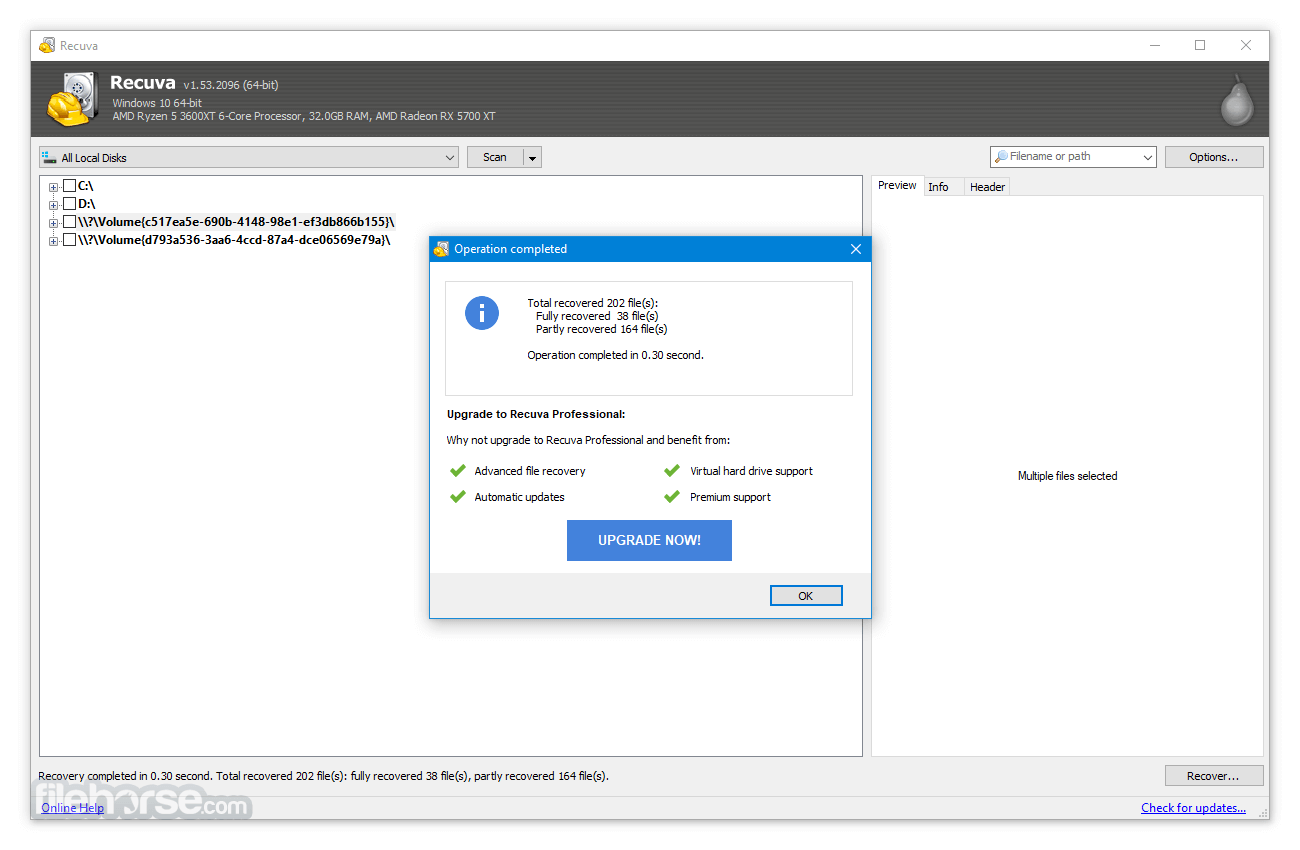Click "Operation completed in 0.30 second." text
This screenshot has width=1300, height=850.
tap(615, 355)
